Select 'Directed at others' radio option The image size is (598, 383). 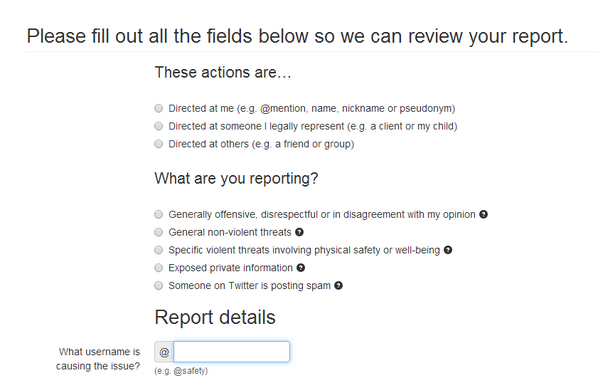[x=158, y=144]
